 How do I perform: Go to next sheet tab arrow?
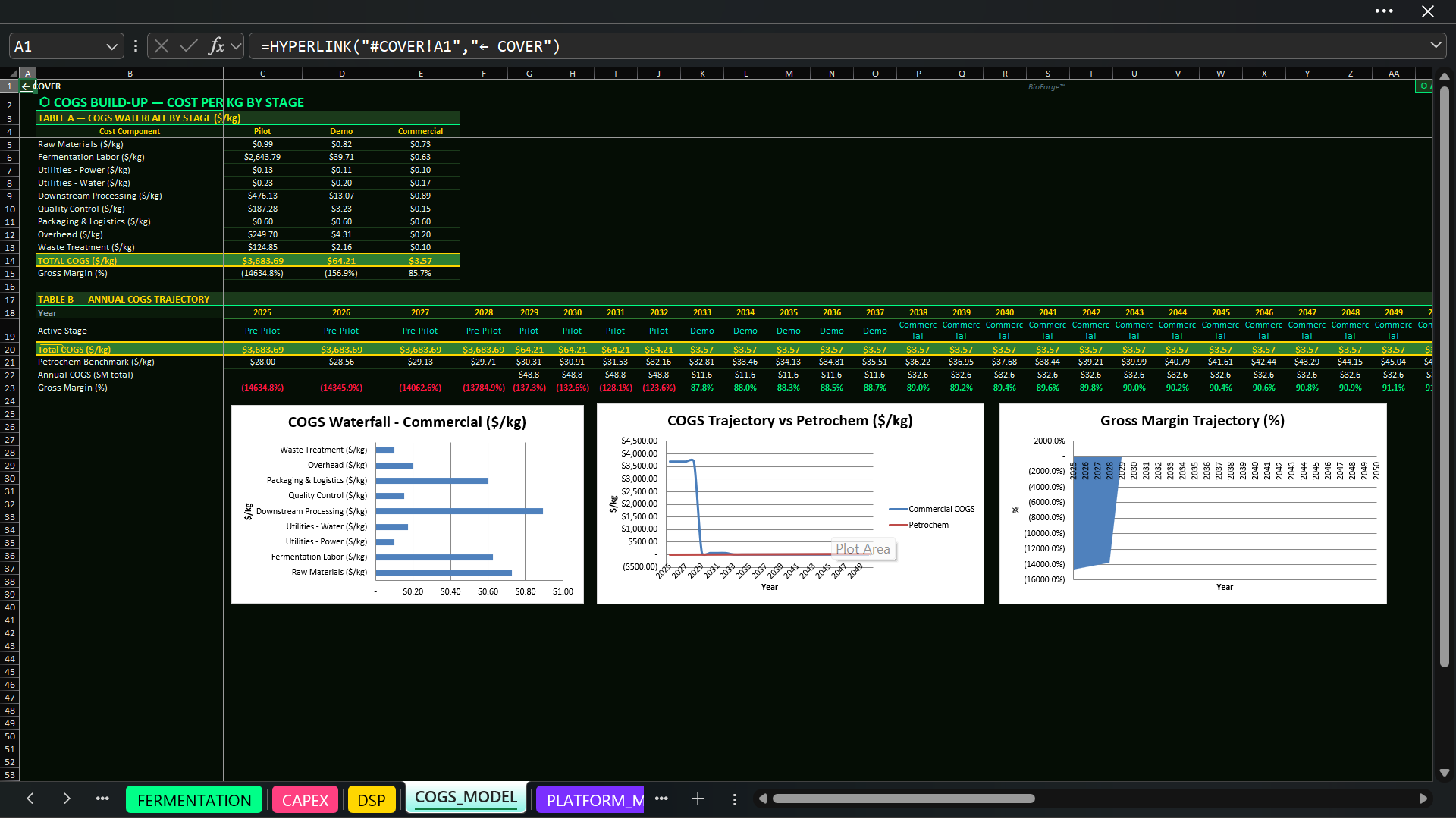tap(67, 799)
